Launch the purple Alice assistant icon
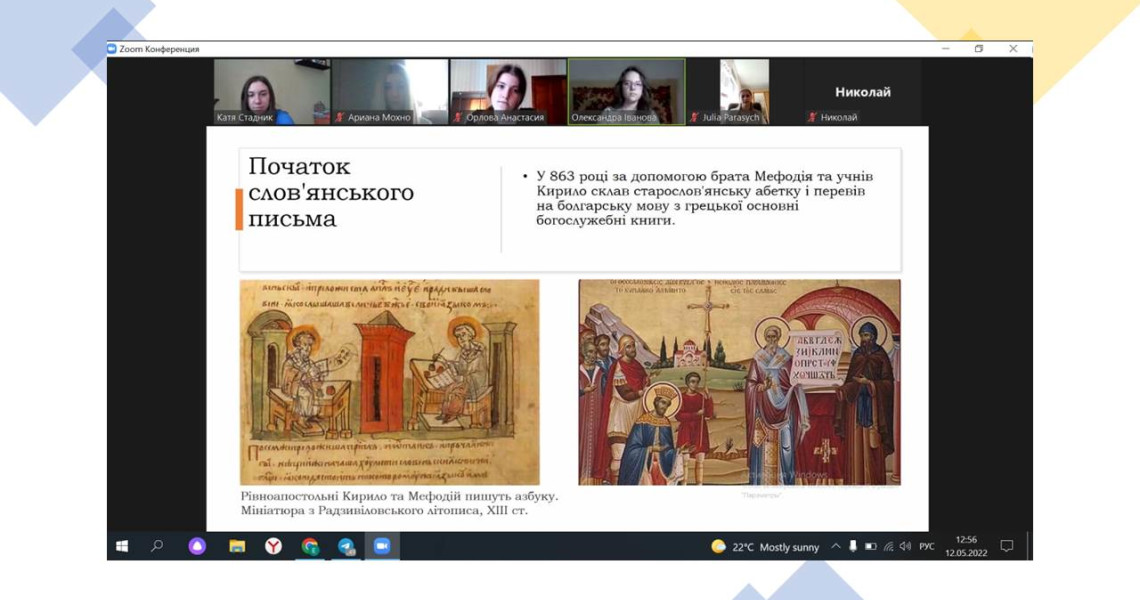 click(x=197, y=546)
